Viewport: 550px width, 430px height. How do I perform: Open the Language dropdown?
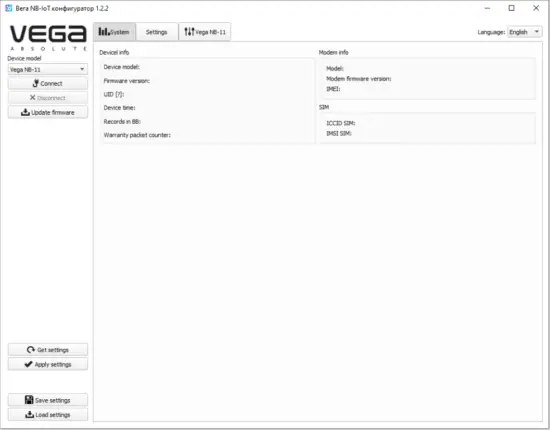tap(525, 32)
